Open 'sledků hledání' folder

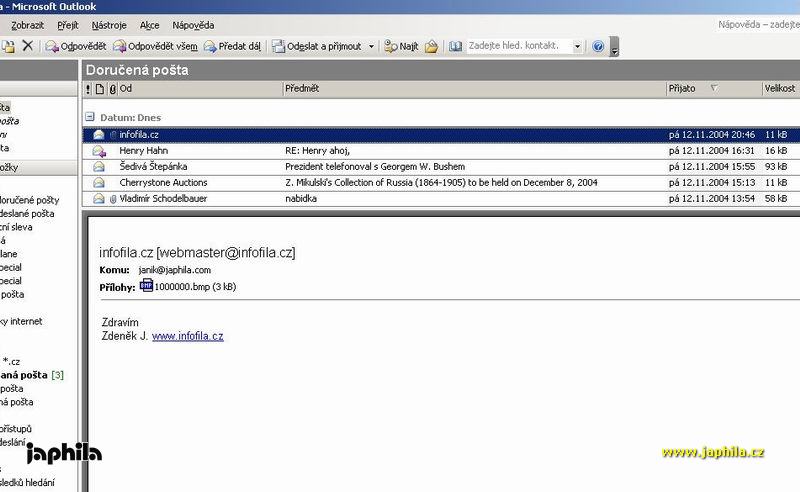tap(27, 482)
